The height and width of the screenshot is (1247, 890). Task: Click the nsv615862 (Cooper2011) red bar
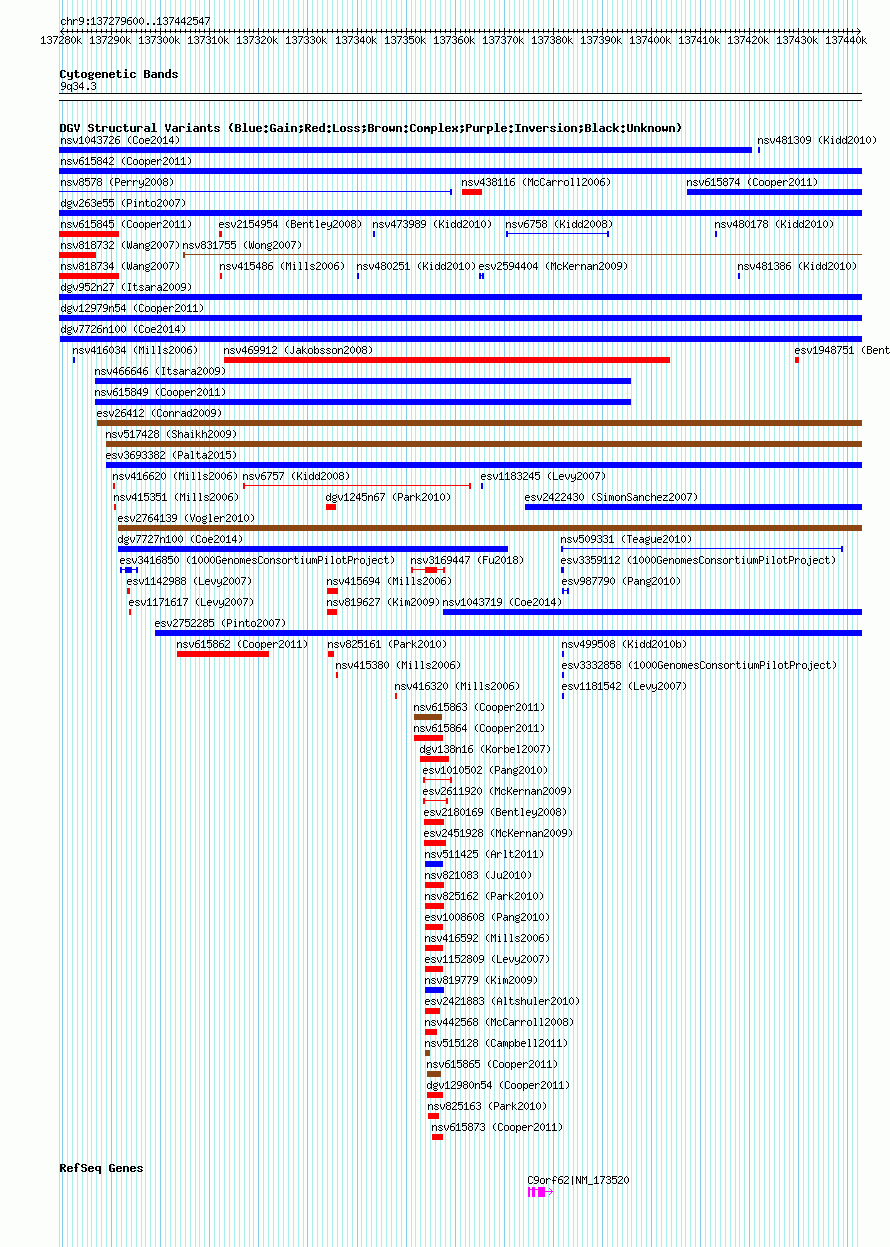click(x=223, y=654)
